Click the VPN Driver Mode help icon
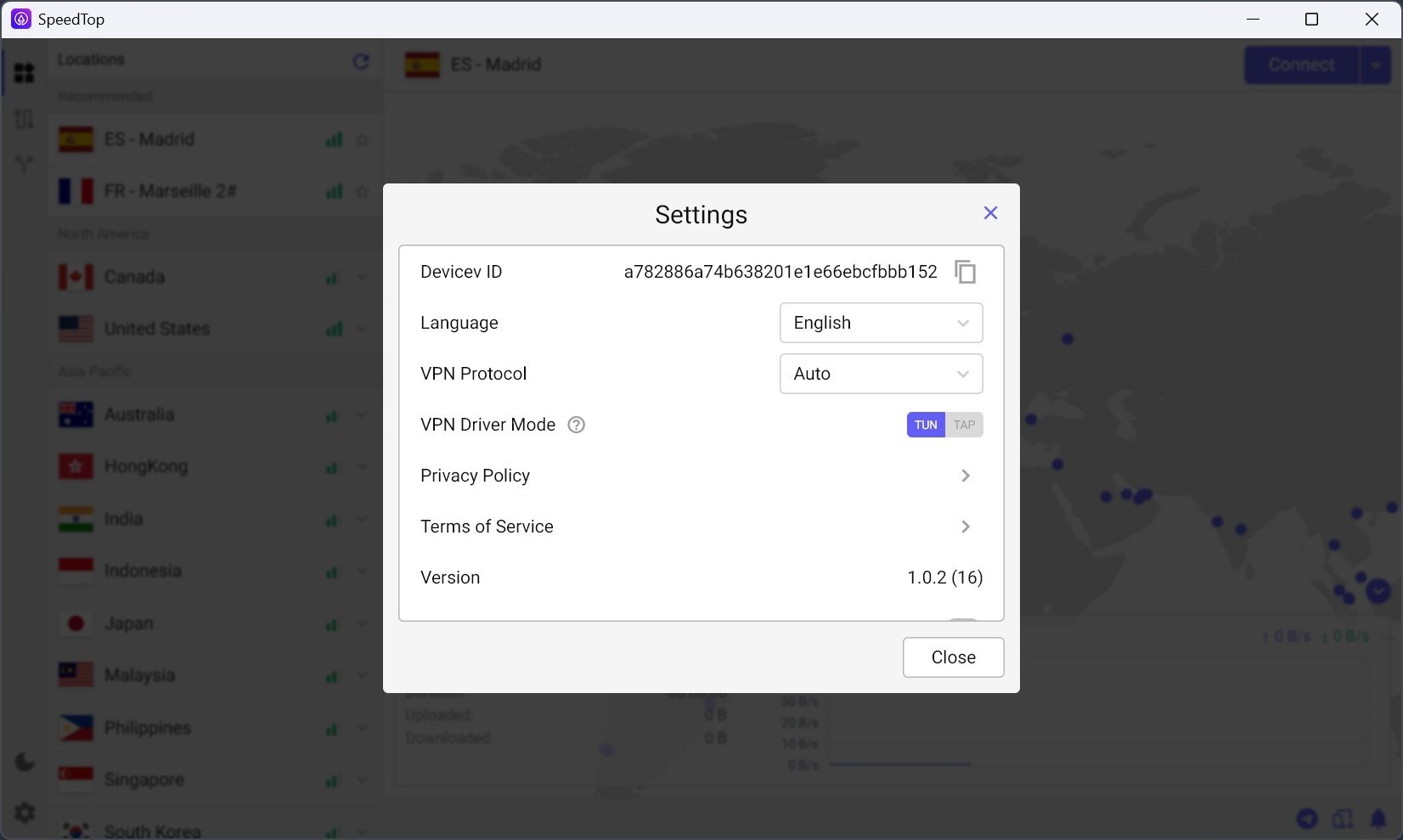The width and height of the screenshot is (1403, 840). (x=577, y=425)
